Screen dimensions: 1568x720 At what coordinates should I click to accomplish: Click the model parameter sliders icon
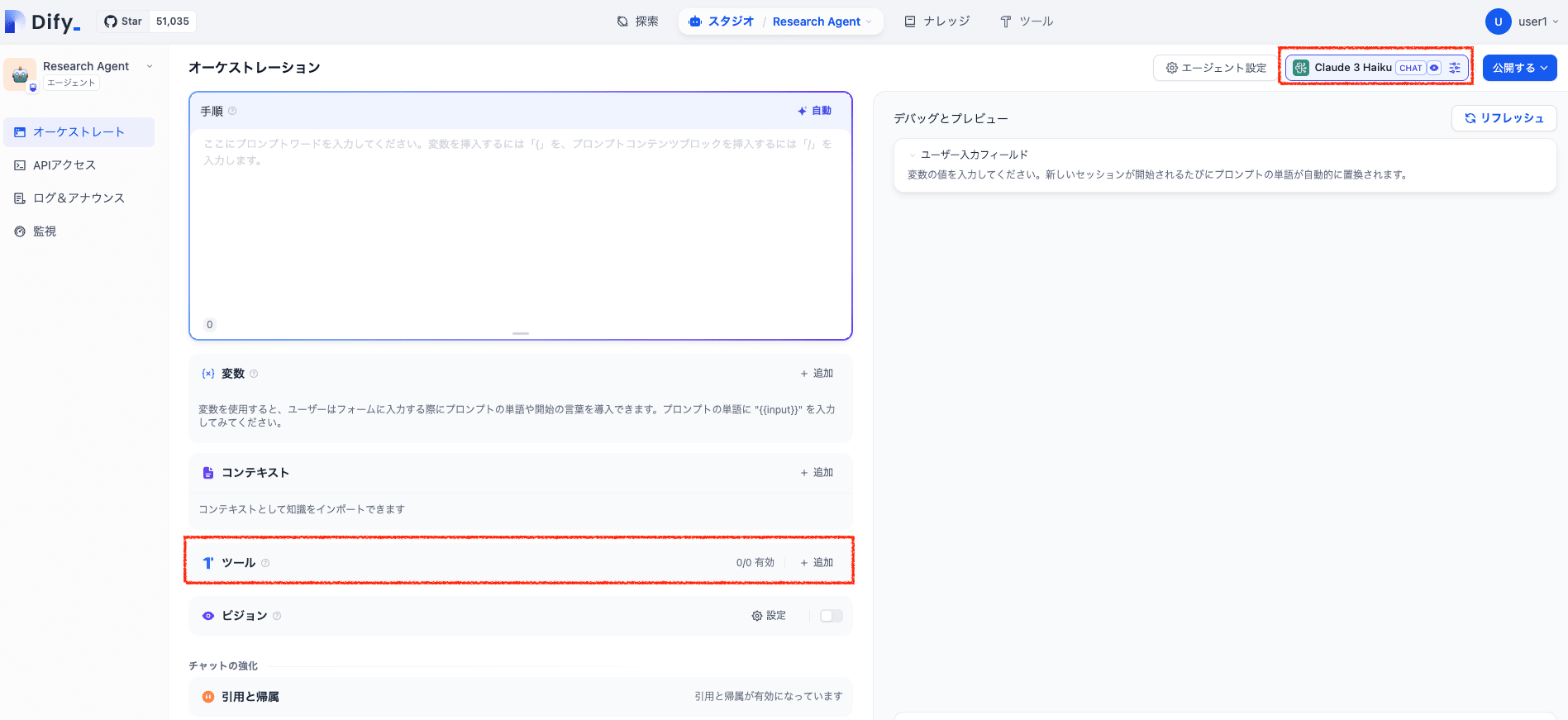point(1455,68)
